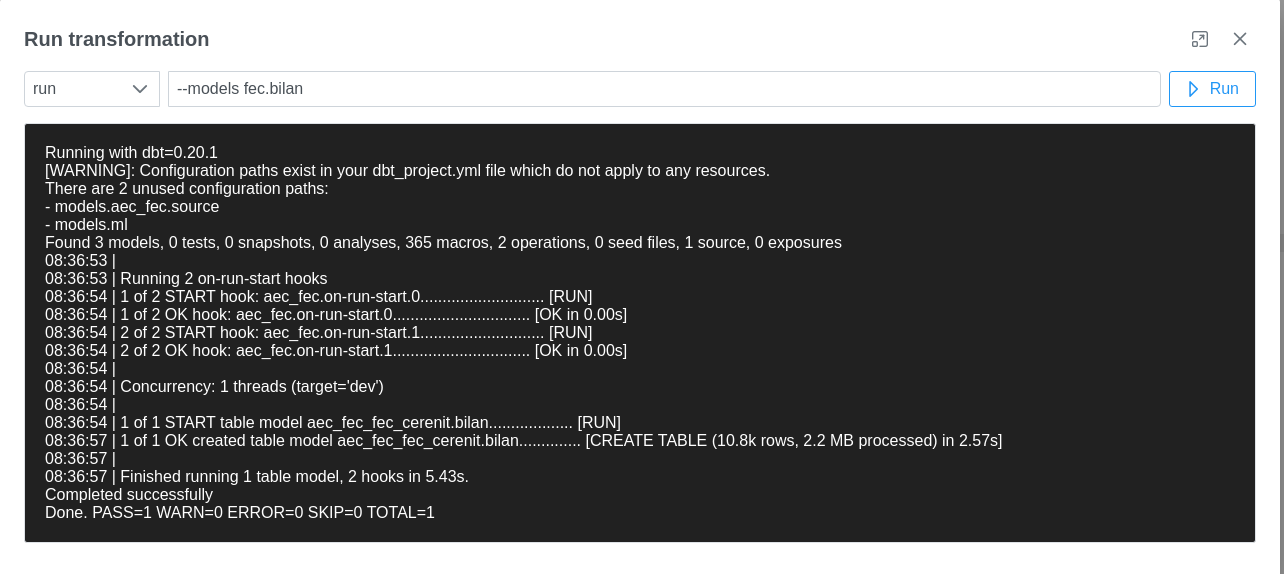Click the play icon in Run button
The height and width of the screenshot is (574, 1284).
[x=1192, y=89]
